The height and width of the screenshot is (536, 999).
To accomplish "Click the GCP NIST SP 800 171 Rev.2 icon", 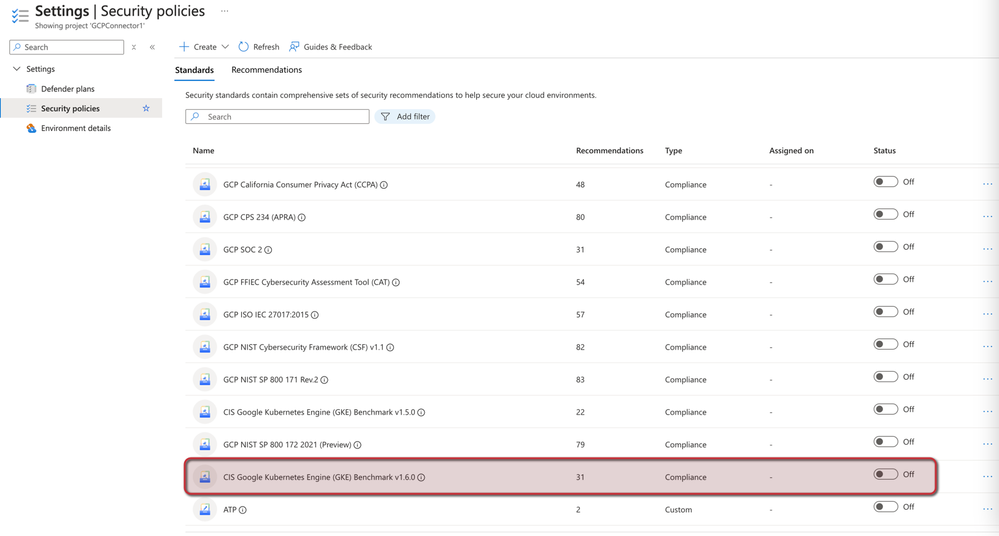I will pos(205,379).
